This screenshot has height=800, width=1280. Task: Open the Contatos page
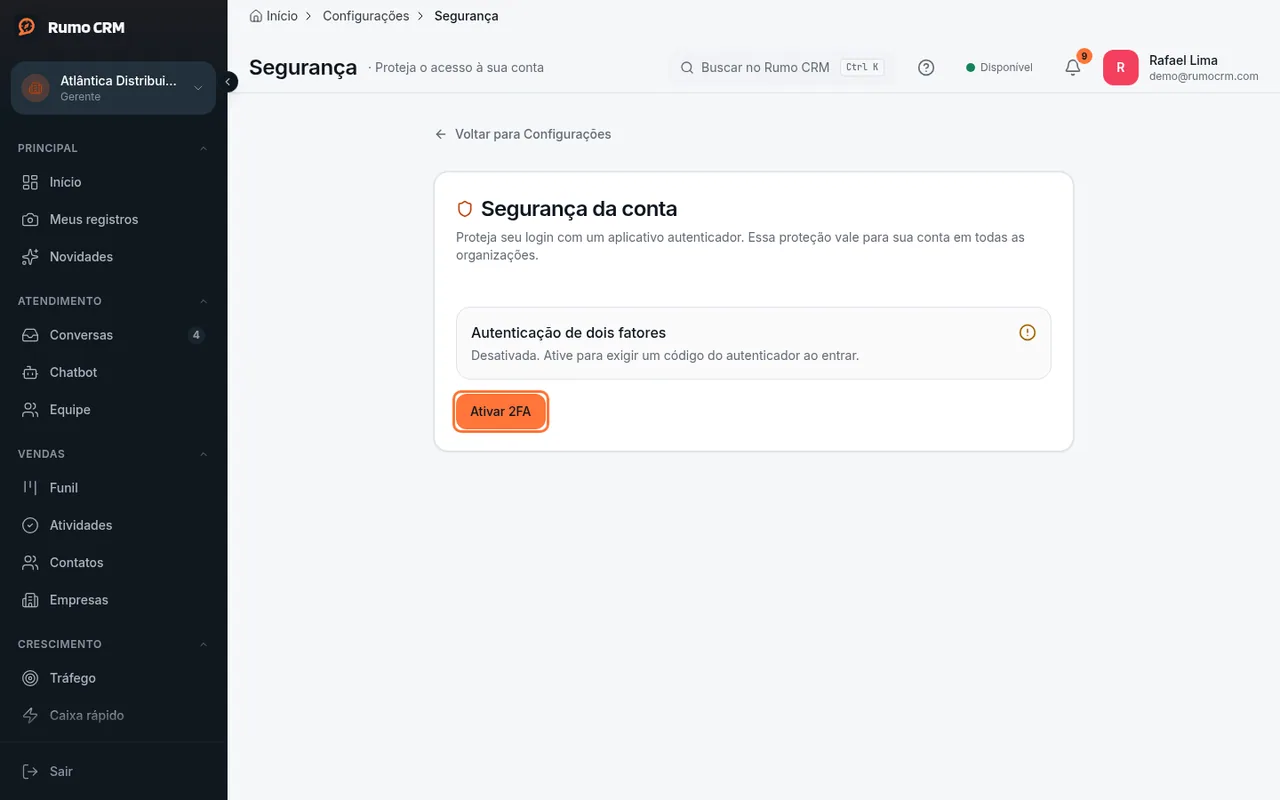tap(113, 563)
